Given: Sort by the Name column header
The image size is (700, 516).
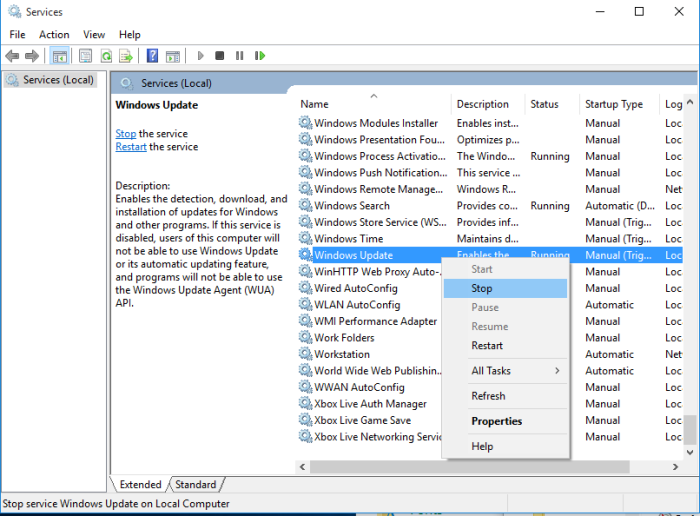Looking at the screenshot, I should [374, 104].
